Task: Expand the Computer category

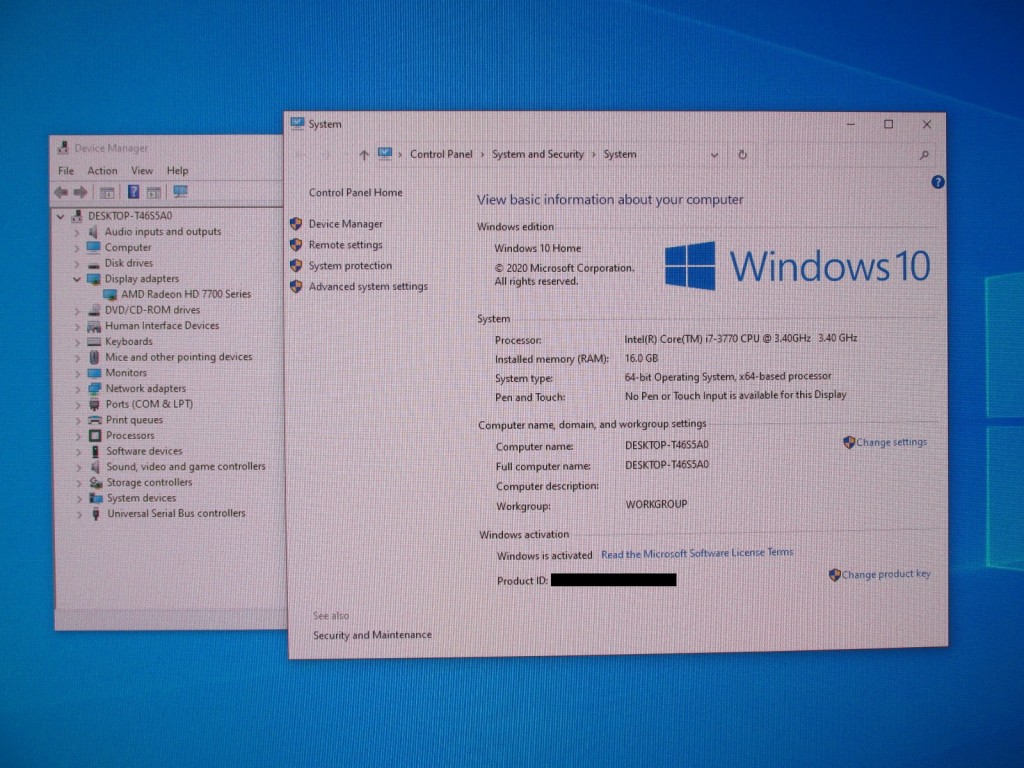Action: point(76,248)
